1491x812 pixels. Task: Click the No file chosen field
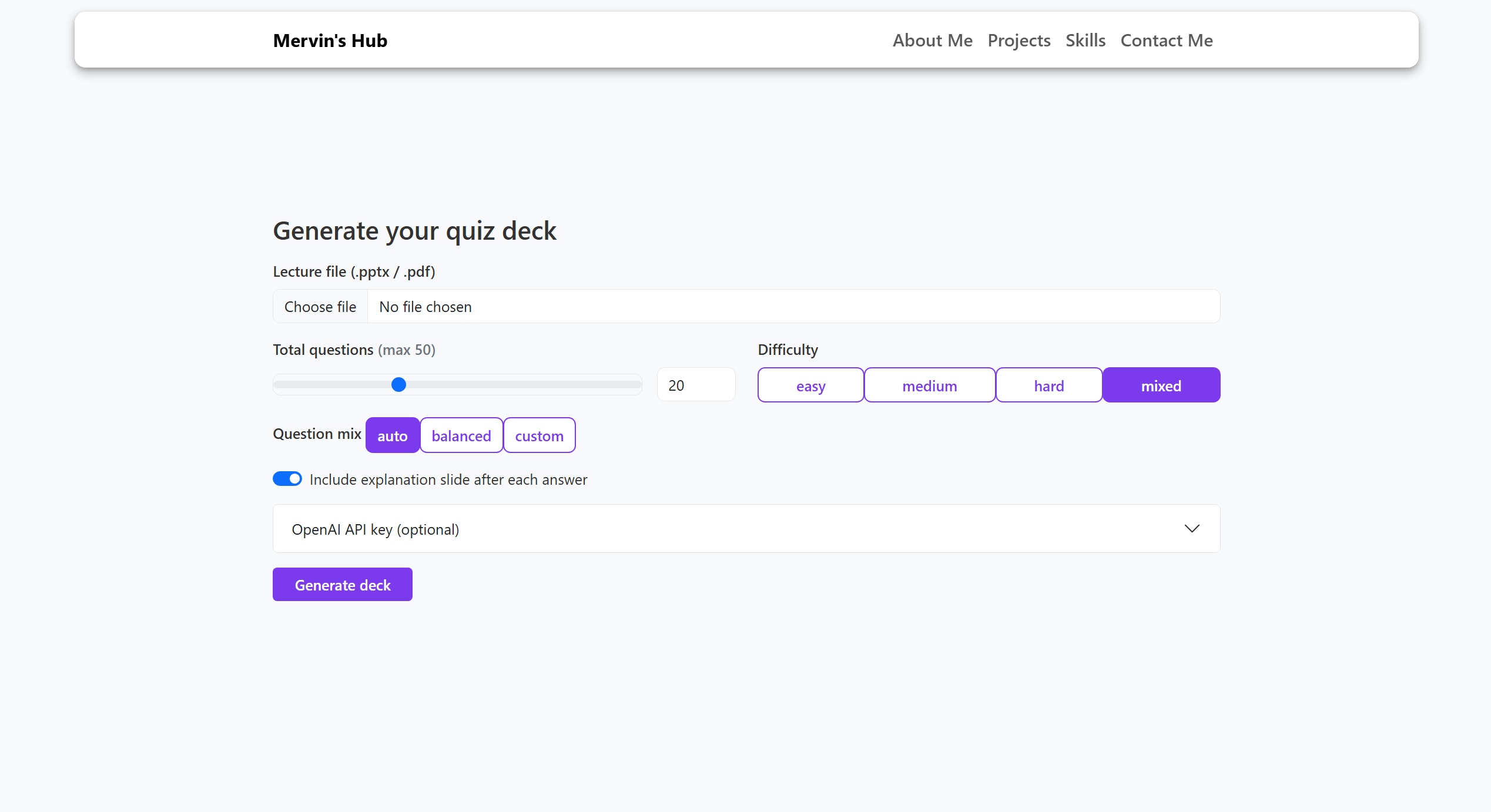tap(793, 307)
